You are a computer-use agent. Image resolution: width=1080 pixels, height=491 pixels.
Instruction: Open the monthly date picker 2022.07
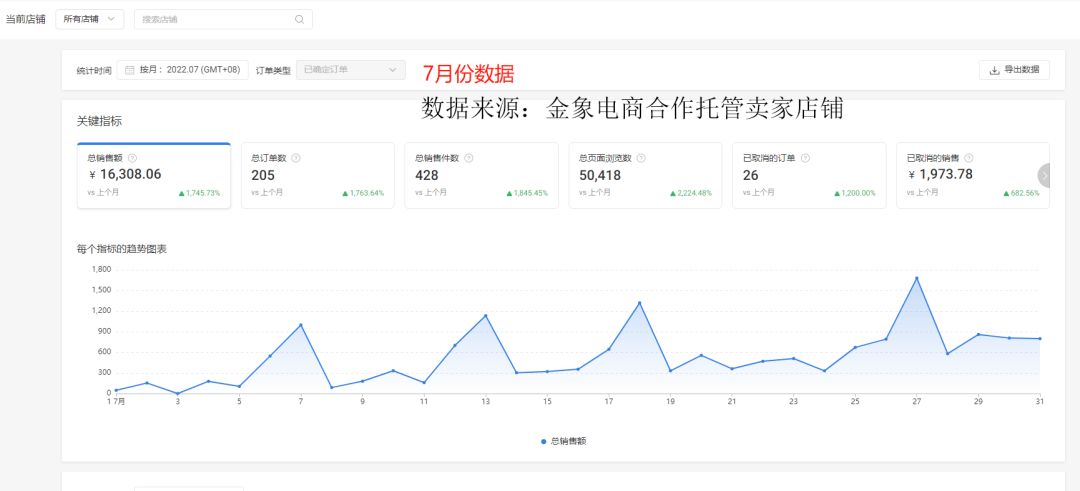[x=183, y=70]
